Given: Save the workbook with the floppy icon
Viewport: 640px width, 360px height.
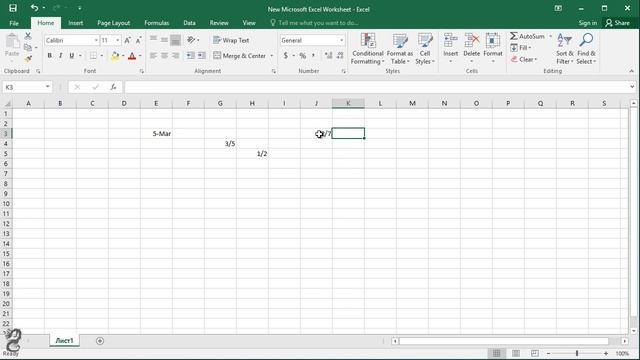Looking at the screenshot, I should coord(13,8).
